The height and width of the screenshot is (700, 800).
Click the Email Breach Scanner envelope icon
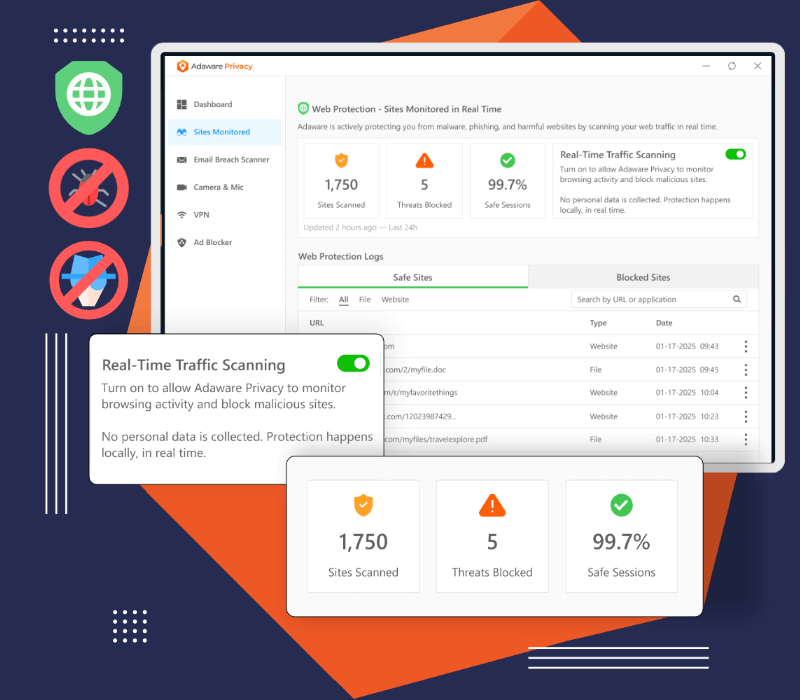click(182, 159)
